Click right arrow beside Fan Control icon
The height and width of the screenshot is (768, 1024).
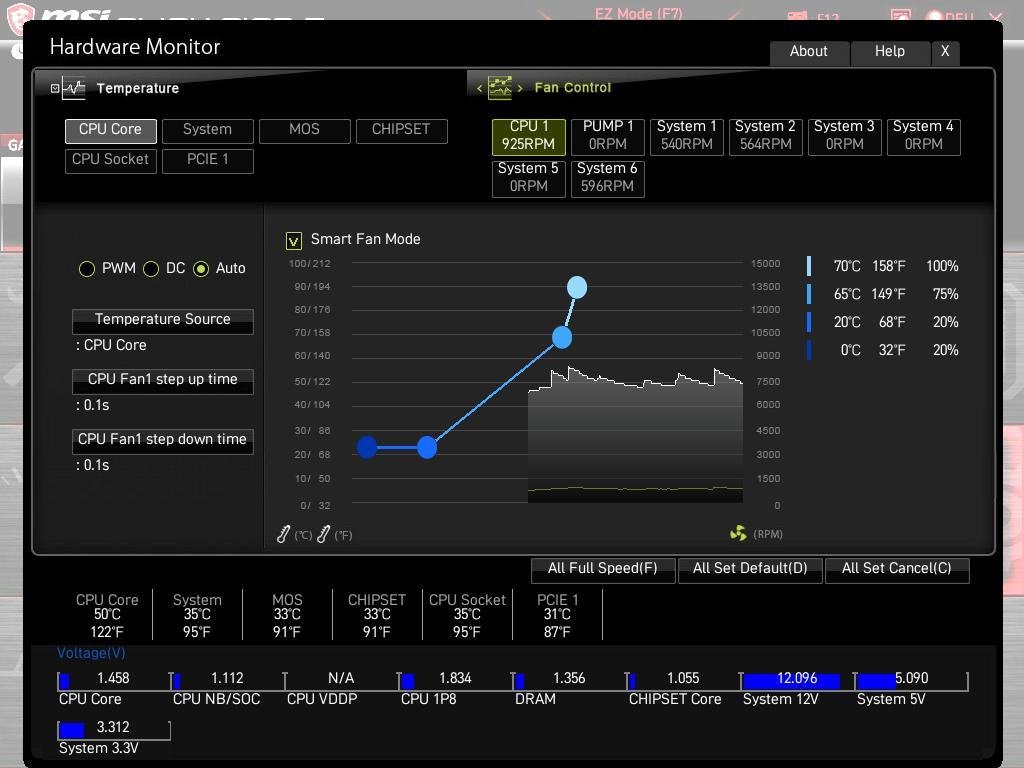[x=520, y=88]
